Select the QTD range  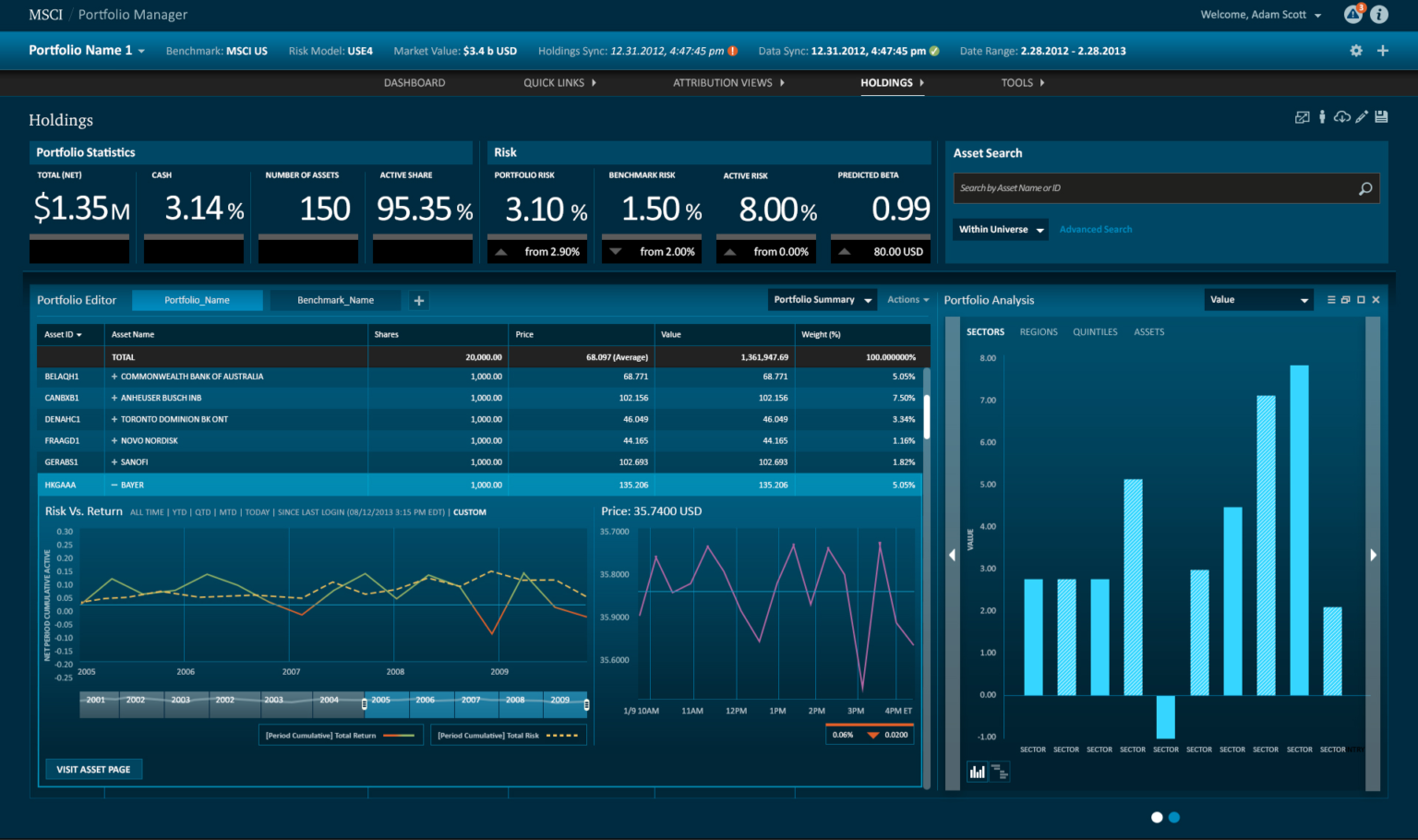[203, 512]
